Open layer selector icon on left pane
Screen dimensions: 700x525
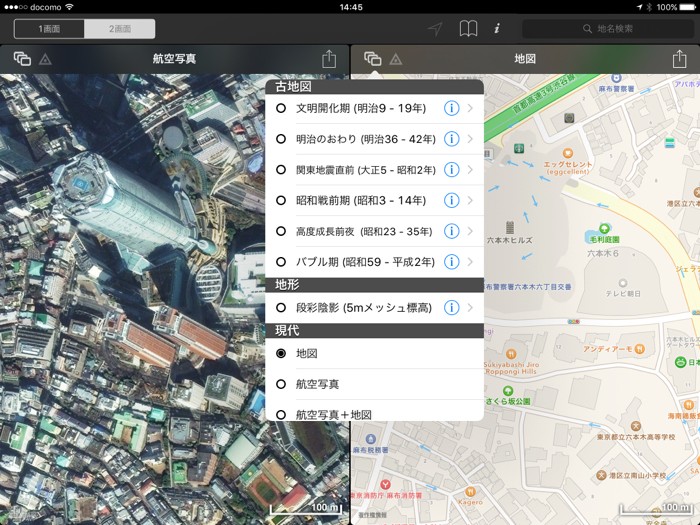pyautogui.click(x=22, y=59)
